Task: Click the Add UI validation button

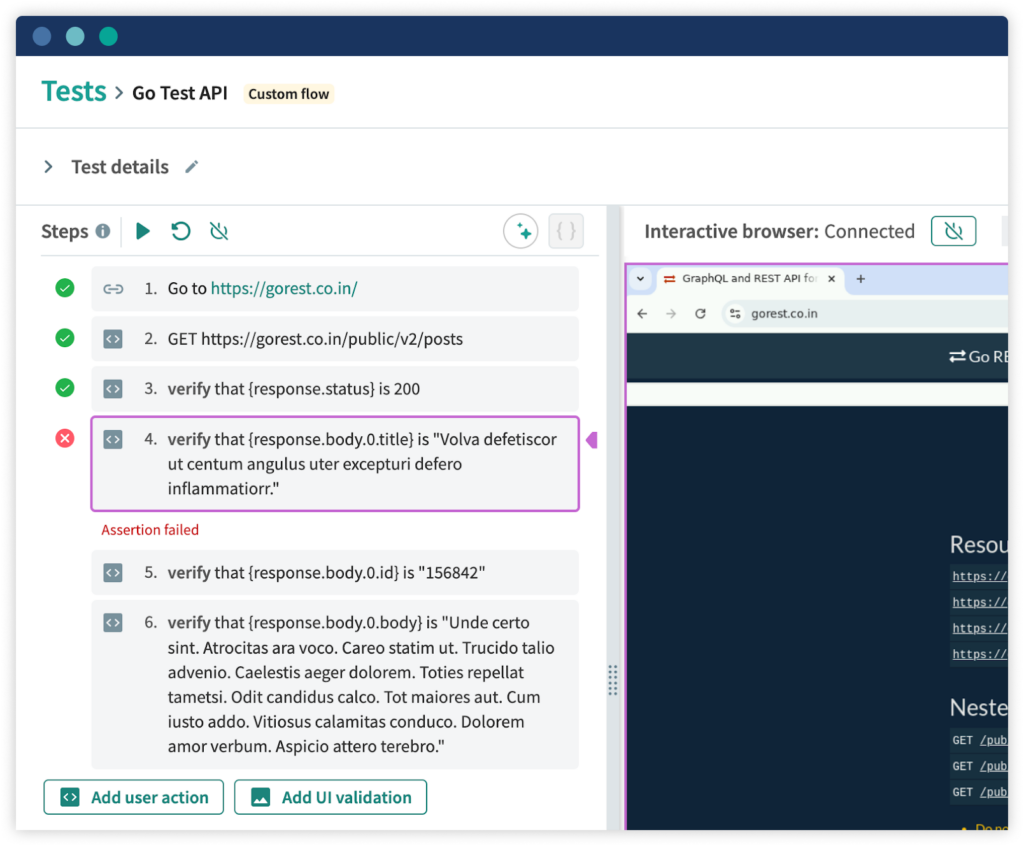Action: pos(330,797)
